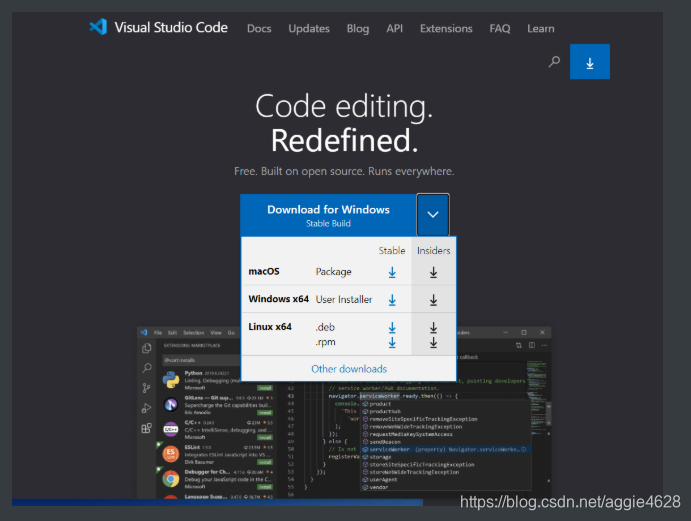
Task: Select userAgent suggestion in autocomplete list
Action: coord(446,480)
